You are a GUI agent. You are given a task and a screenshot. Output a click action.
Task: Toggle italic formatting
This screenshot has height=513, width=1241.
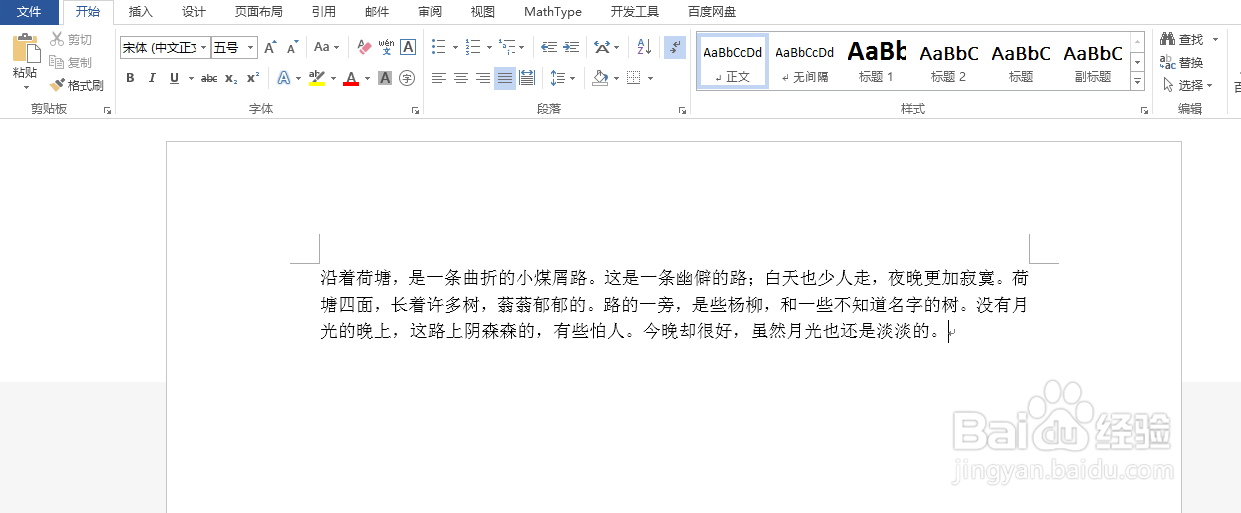point(152,78)
